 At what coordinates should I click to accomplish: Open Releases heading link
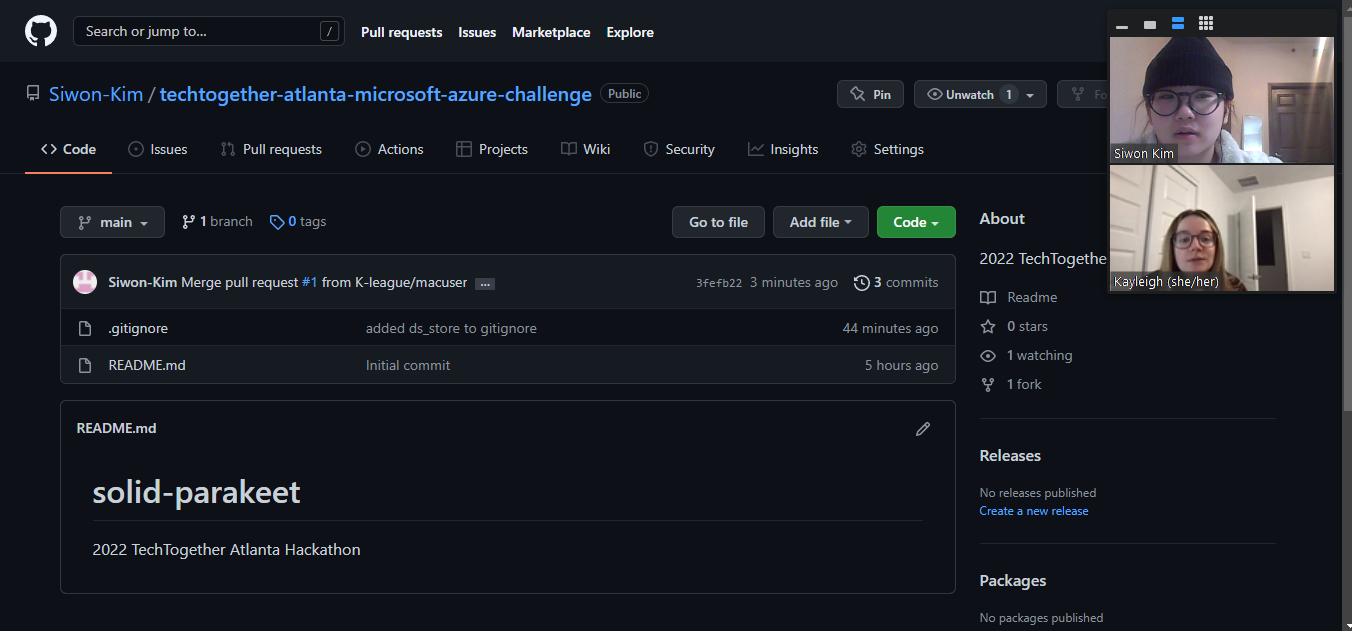click(1010, 455)
